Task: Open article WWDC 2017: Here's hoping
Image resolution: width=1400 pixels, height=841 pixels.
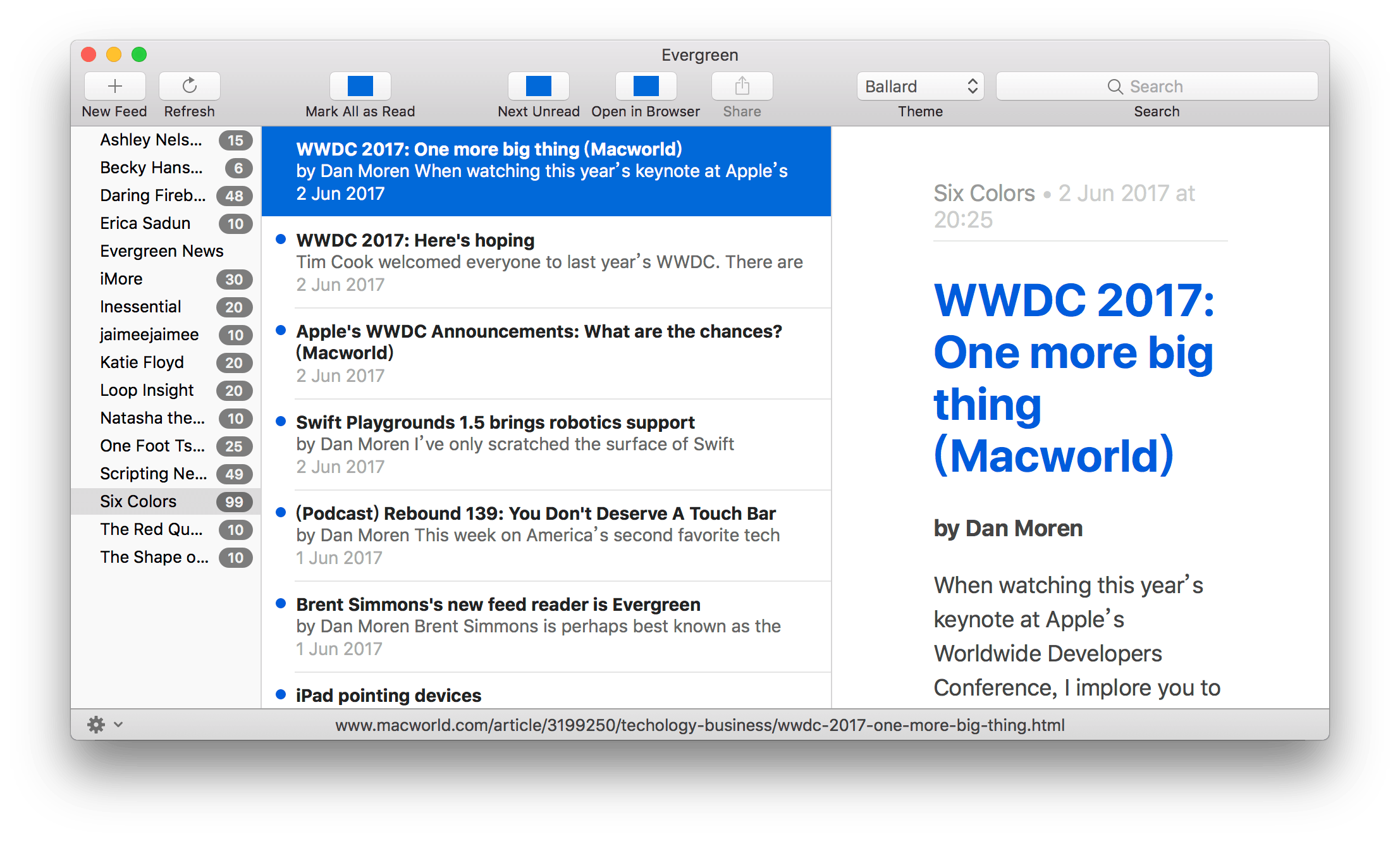Action: pyautogui.click(x=546, y=262)
